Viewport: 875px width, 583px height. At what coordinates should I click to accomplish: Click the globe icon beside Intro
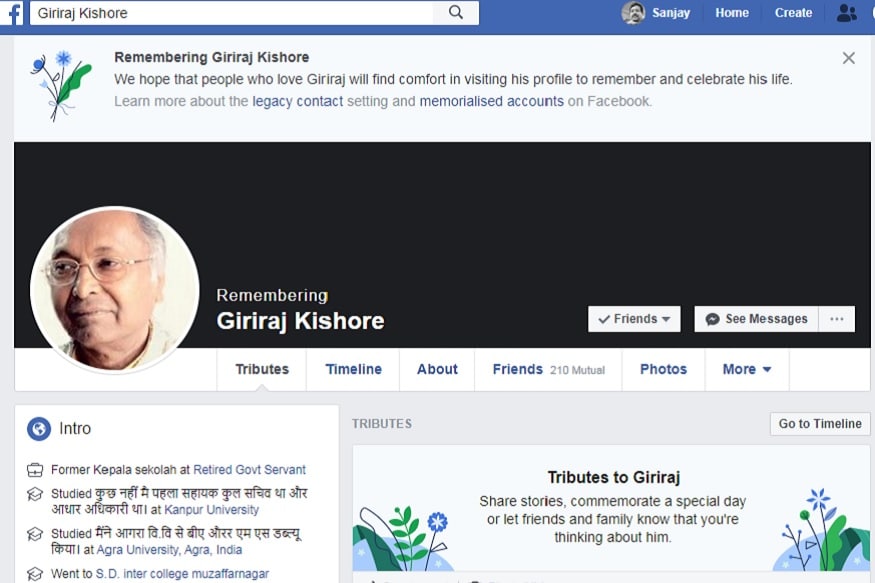[39, 428]
